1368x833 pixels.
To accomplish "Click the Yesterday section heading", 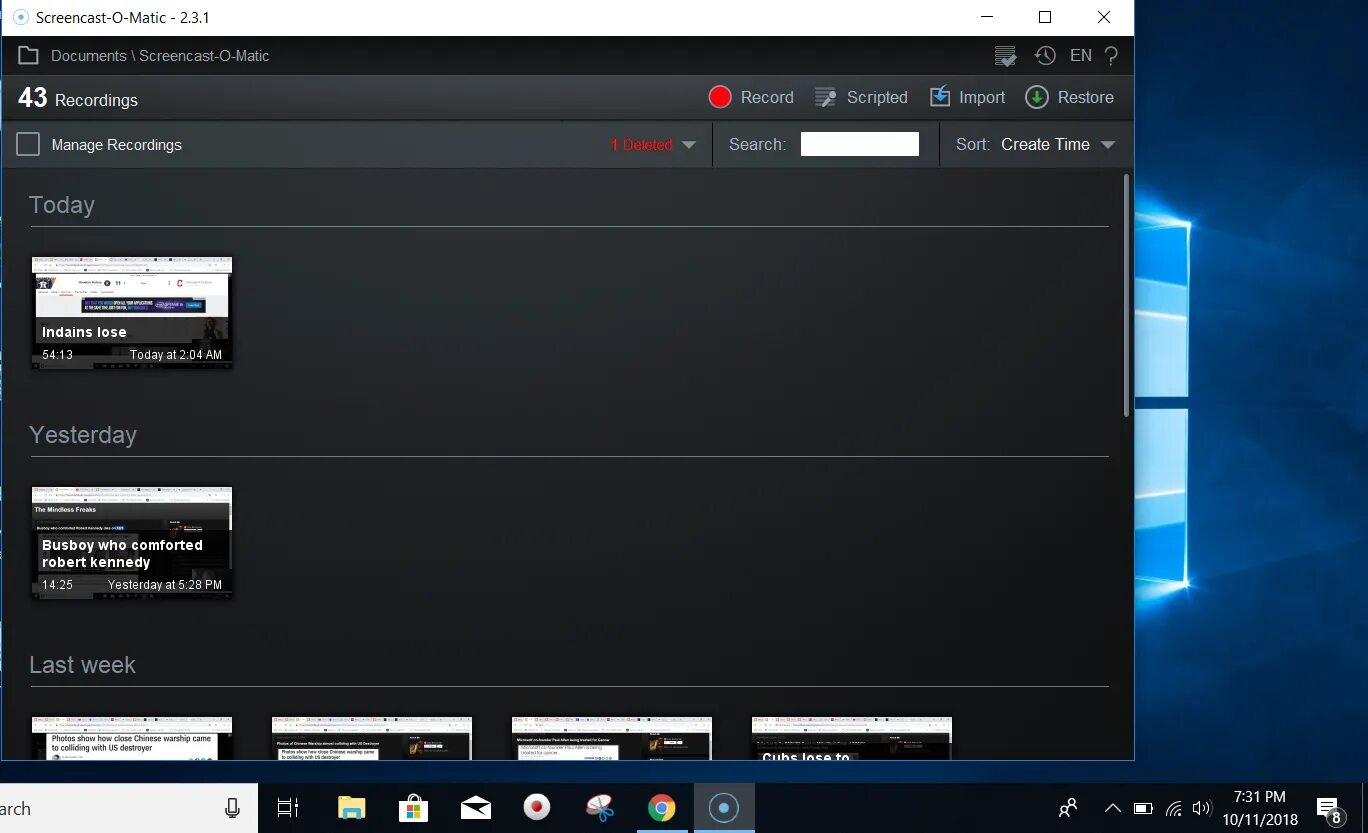I will coord(83,435).
